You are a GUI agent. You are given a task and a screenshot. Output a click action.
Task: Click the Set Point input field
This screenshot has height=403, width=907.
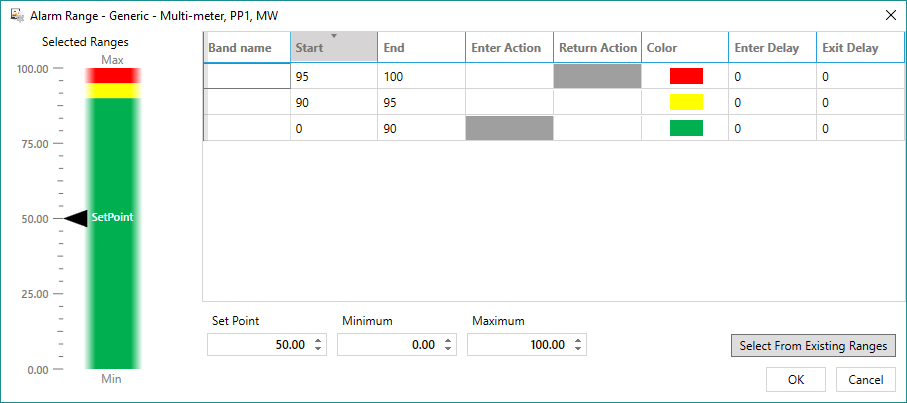(x=258, y=345)
